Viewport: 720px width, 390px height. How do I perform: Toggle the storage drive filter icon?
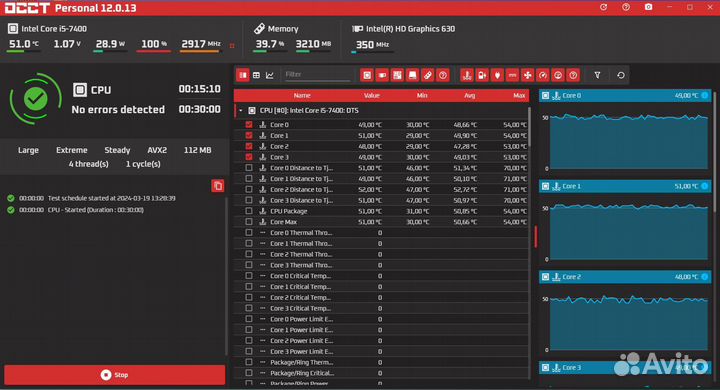(412, 75)
